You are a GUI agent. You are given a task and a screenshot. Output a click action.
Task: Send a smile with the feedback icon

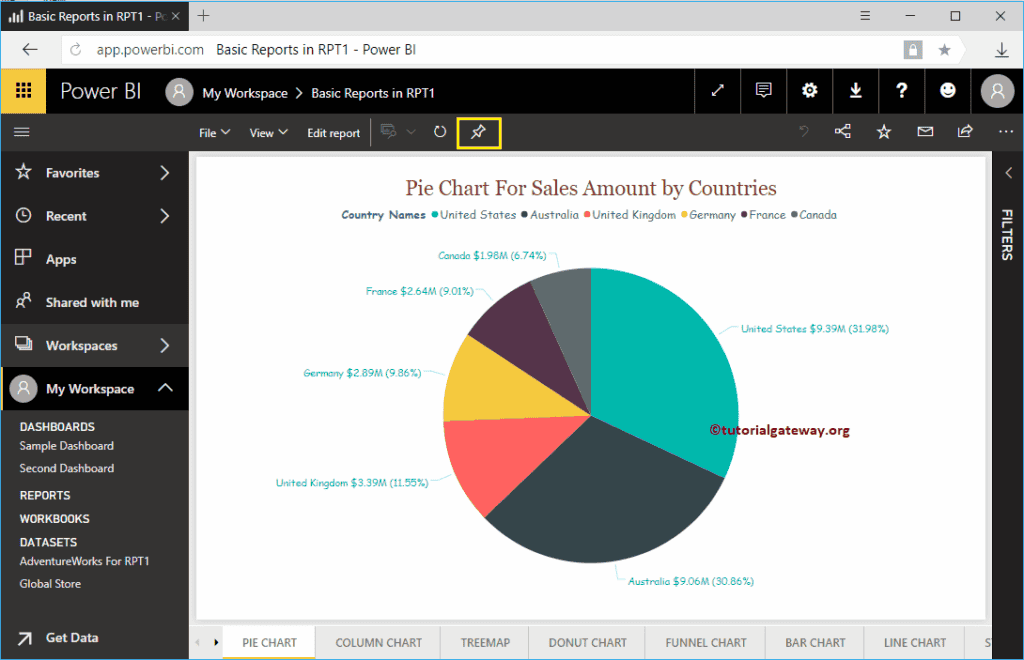[947, 91]
